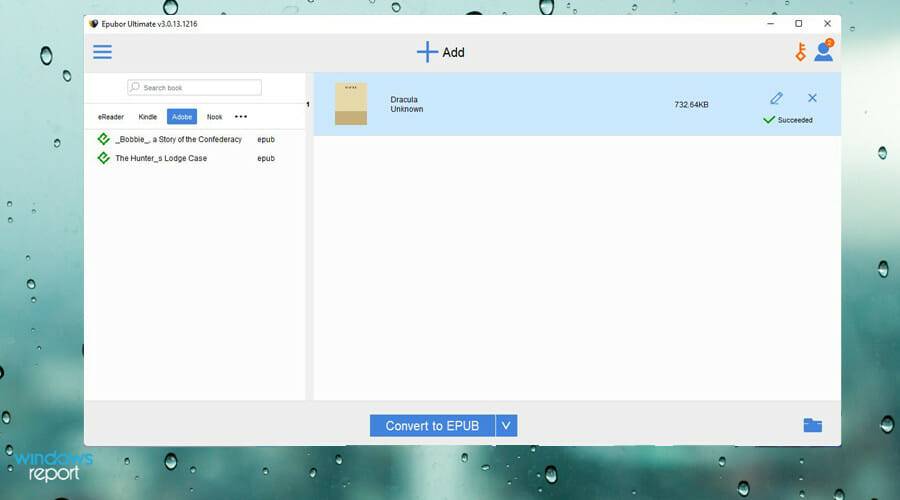Remove Dracula with the X icon
Screen dimensions: 900x500
pyautogui.click(x=812, y=98)
